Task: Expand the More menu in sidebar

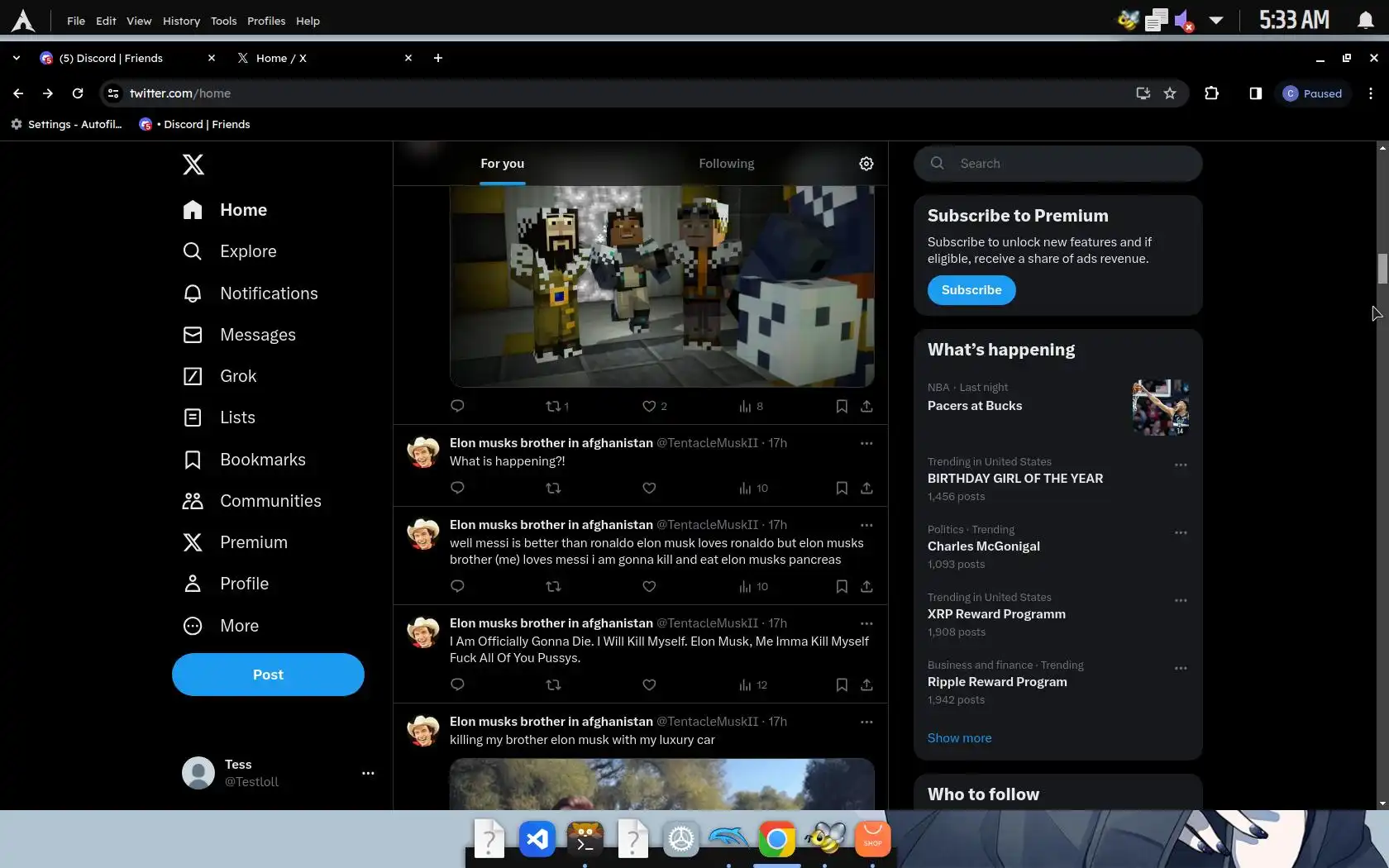Action: coord(221,626)
